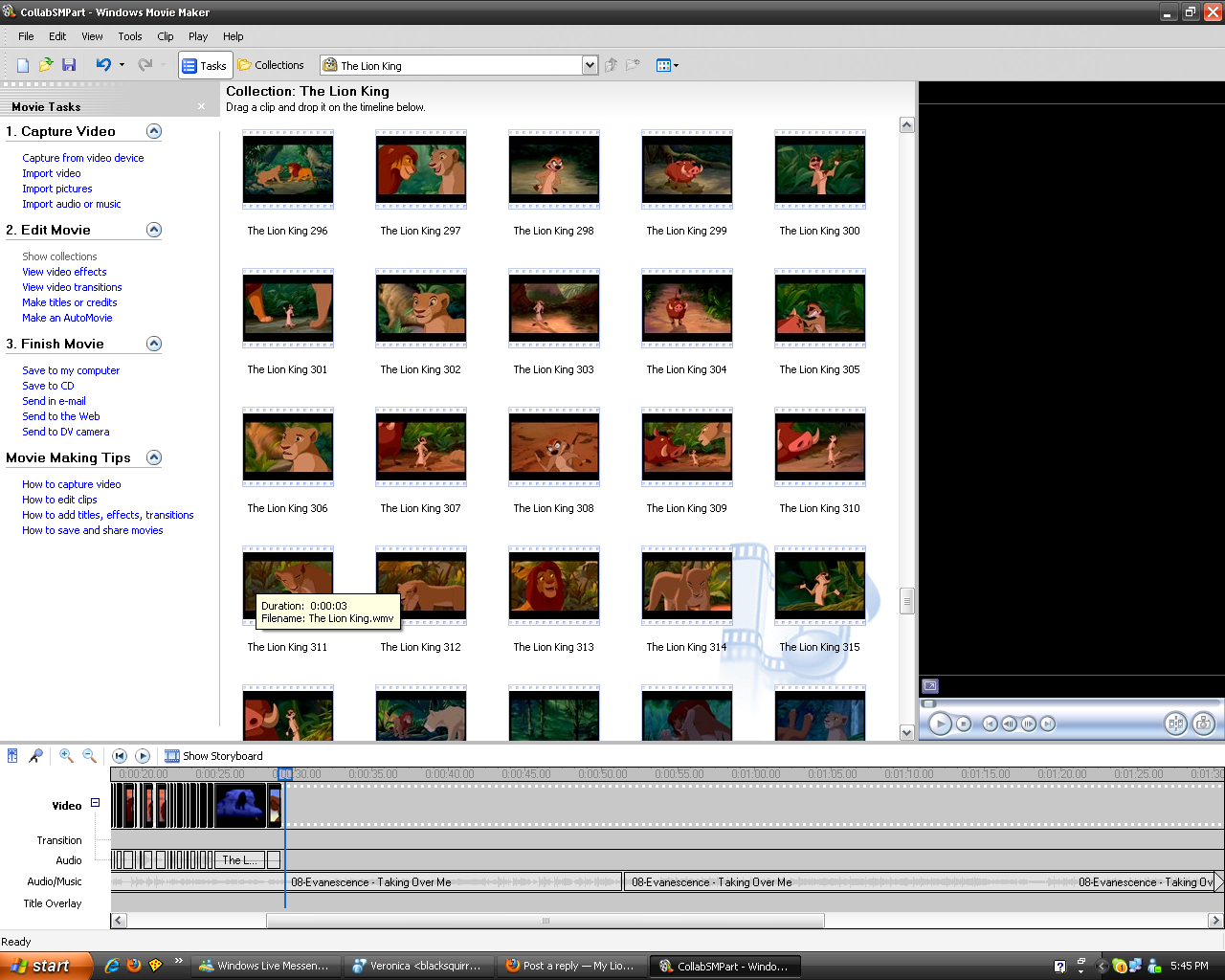Save the project with the floppy disk icon
The width and height of the screenshot is (1225, 980).
69,65
